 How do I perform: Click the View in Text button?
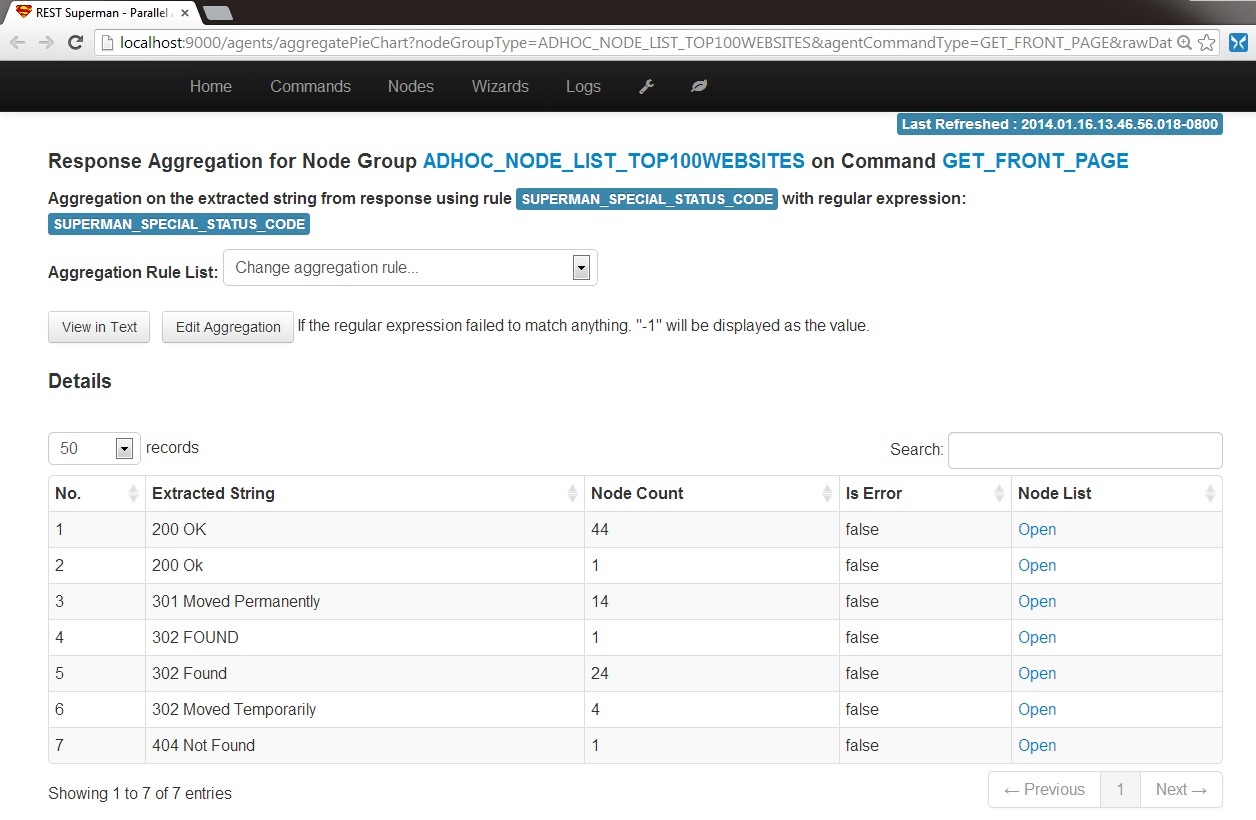(x=99, y=327)
